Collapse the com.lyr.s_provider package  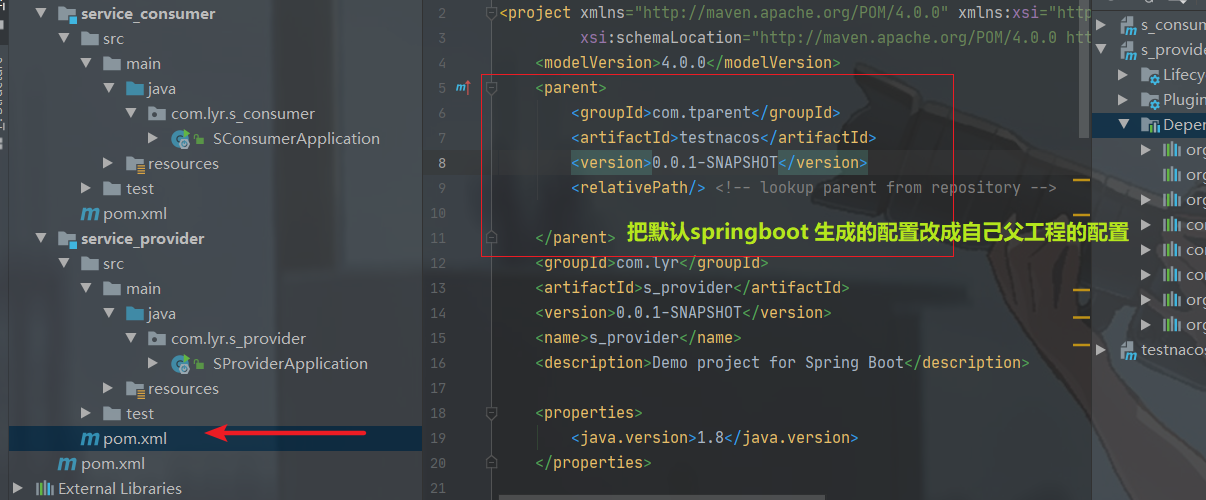(x=130, y=339)
